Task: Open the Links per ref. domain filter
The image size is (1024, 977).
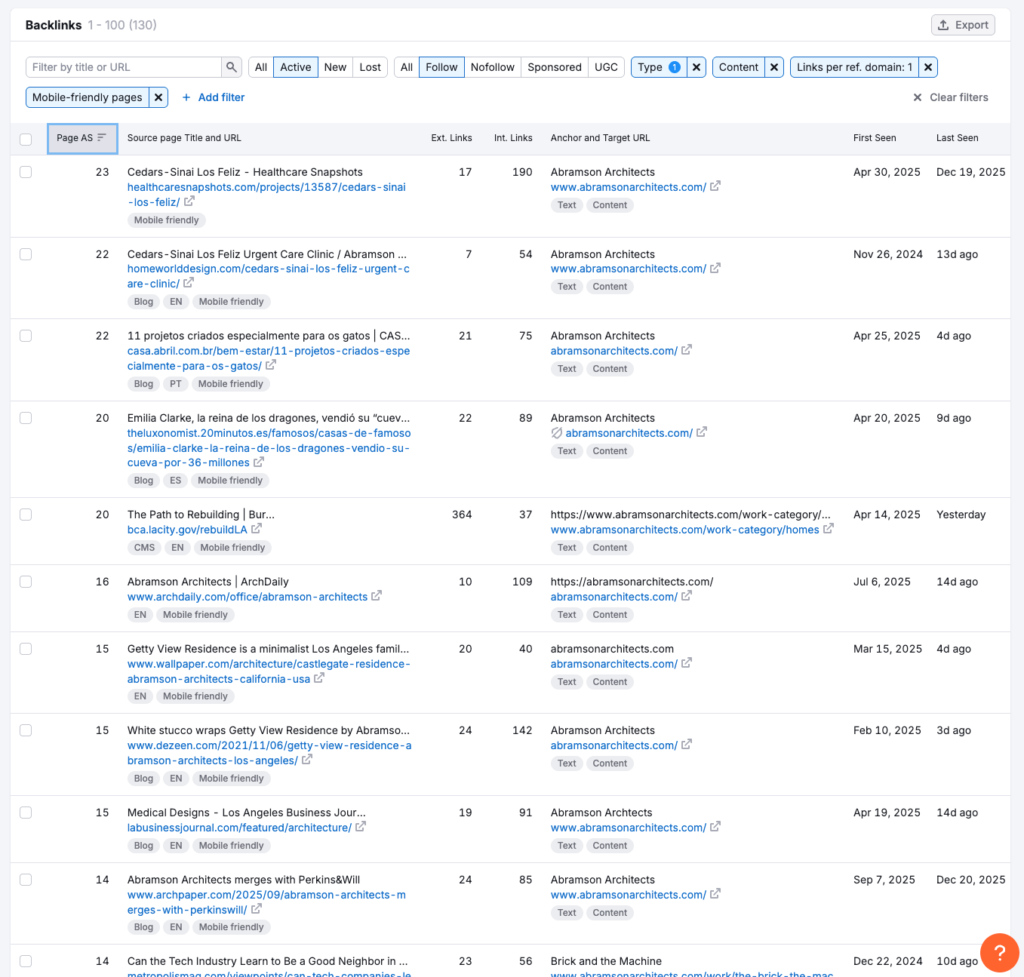Action: click(854, 67)
